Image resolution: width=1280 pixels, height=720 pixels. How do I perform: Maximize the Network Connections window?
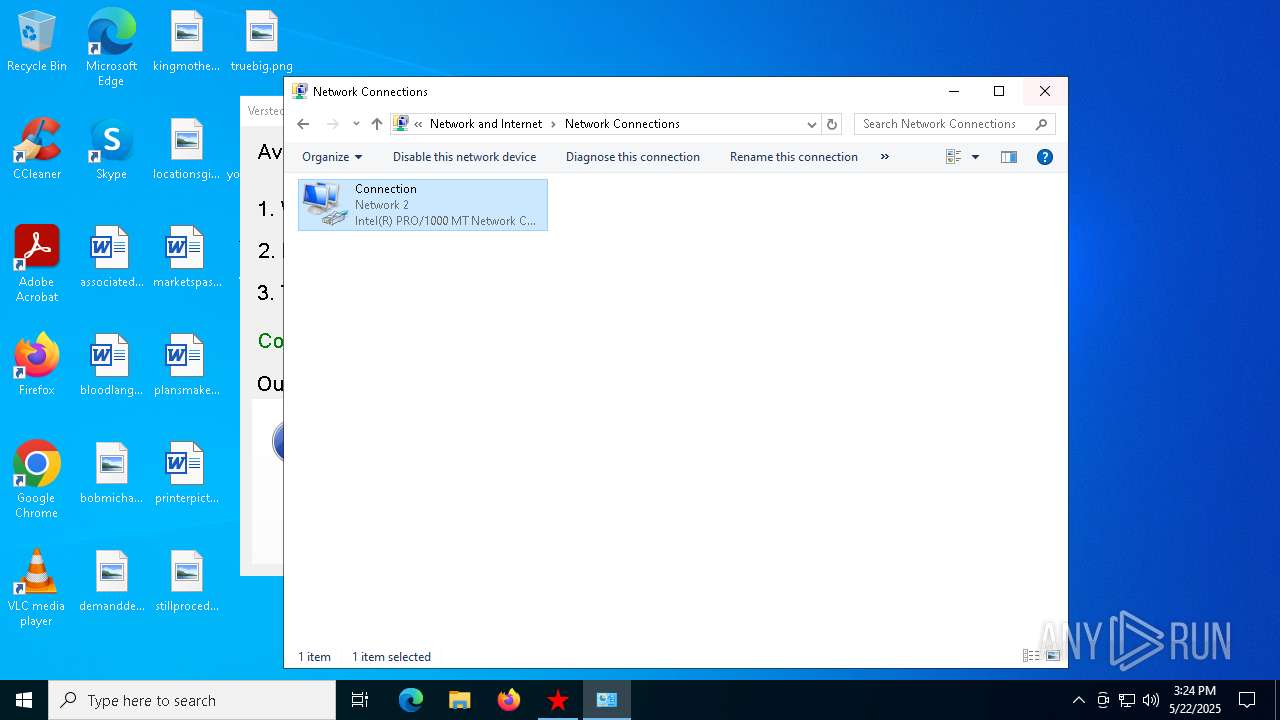click(x=998, y=91)
